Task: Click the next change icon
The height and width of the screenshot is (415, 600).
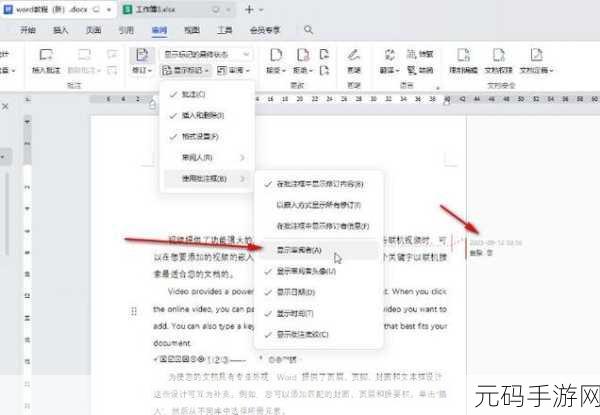Action: click(x=324, y=70)
